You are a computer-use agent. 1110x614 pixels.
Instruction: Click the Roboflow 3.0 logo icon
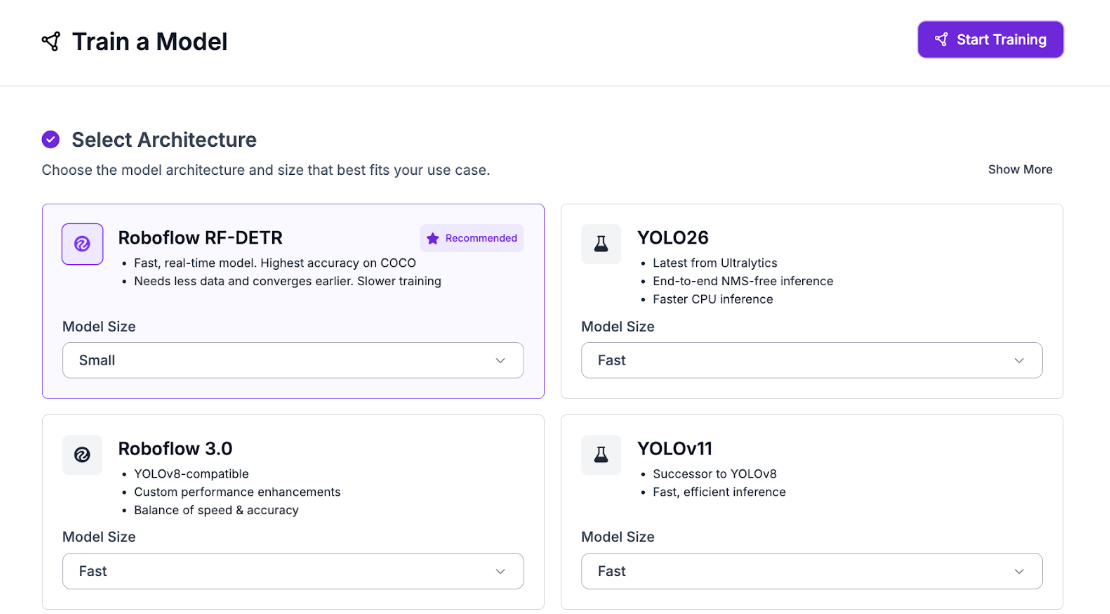pos(82,455)
